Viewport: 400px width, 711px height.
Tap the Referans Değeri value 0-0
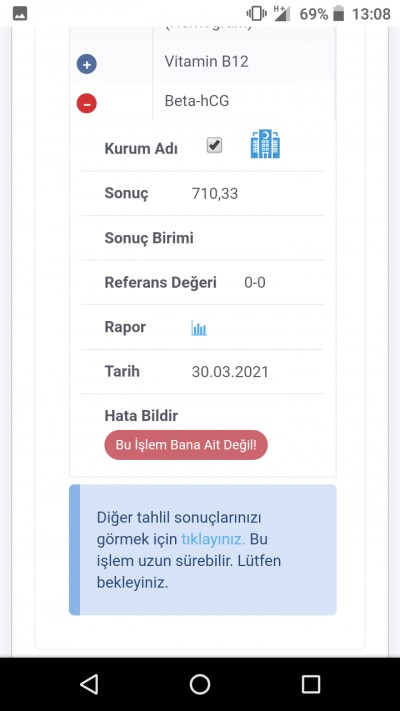(255, 282)
